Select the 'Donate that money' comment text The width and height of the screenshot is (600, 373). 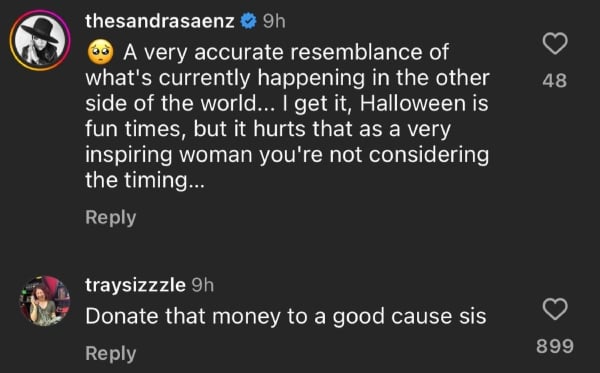click(x=286, y=317)
